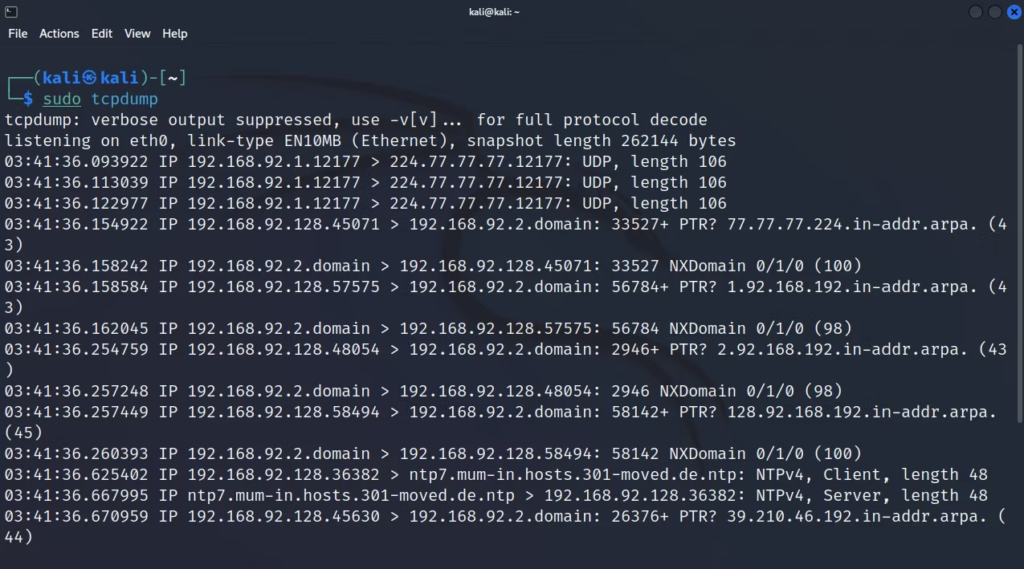Click the underlined sudo command word
The image size is (1024, 569).
[x=61, y=99]
